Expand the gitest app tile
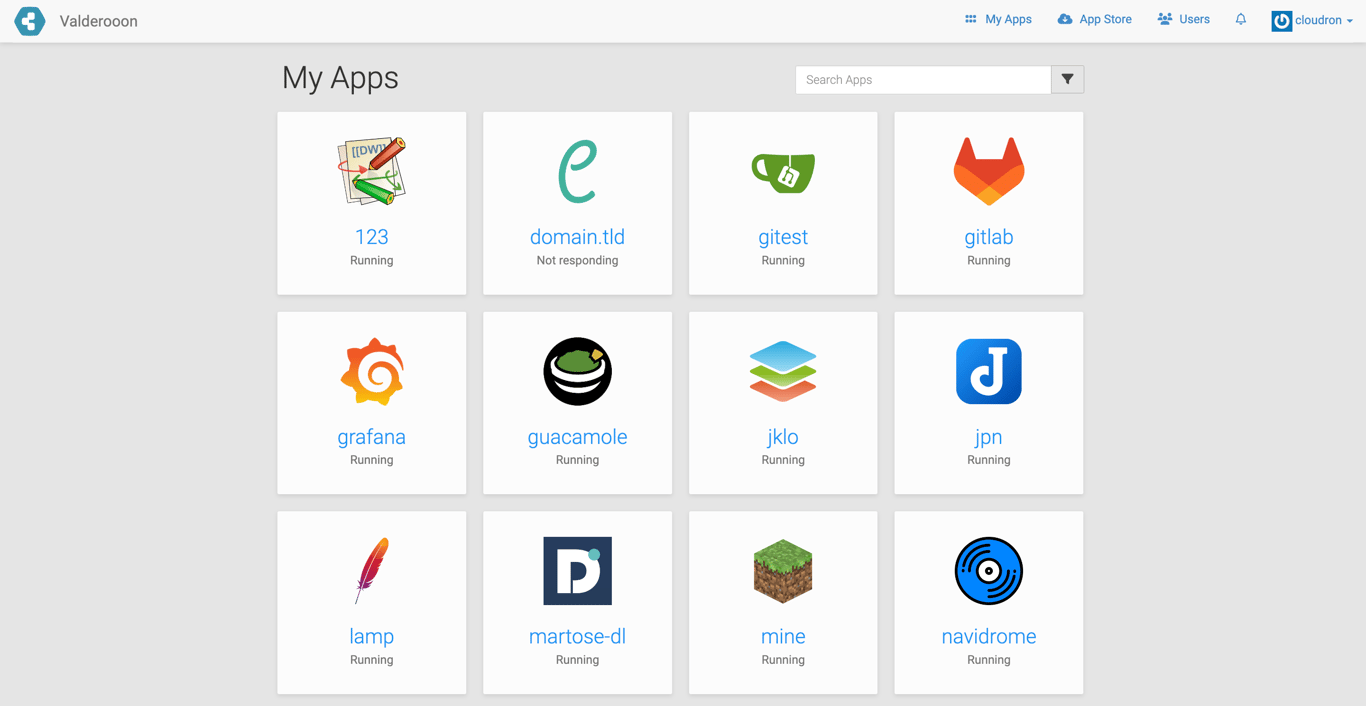Viewport: 1366px width, 706px height. click(x=783, y=203)
